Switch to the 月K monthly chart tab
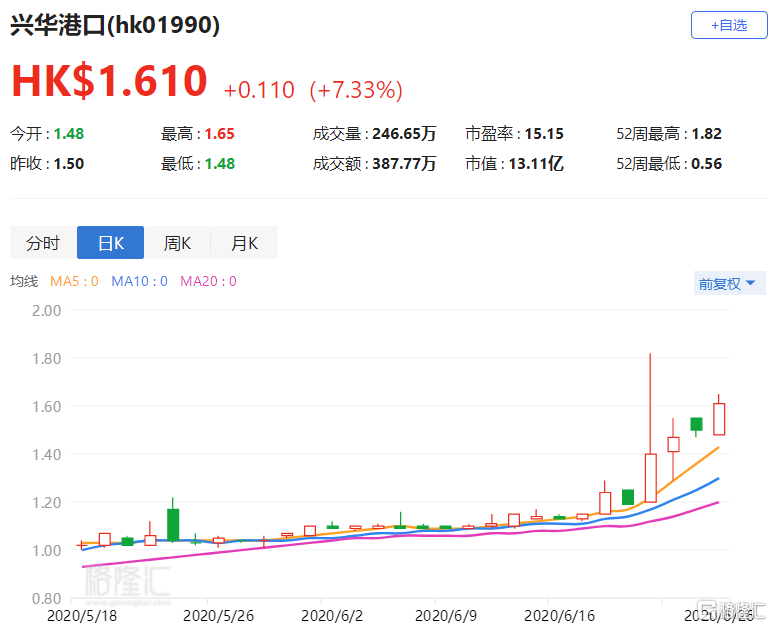 pyautogui.click(x=244, y=243)
